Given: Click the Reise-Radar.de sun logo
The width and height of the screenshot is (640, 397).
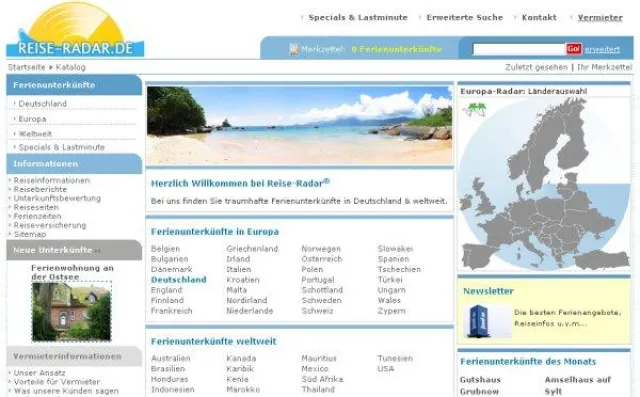Looking at the screenshot, I should click(75, 29).
